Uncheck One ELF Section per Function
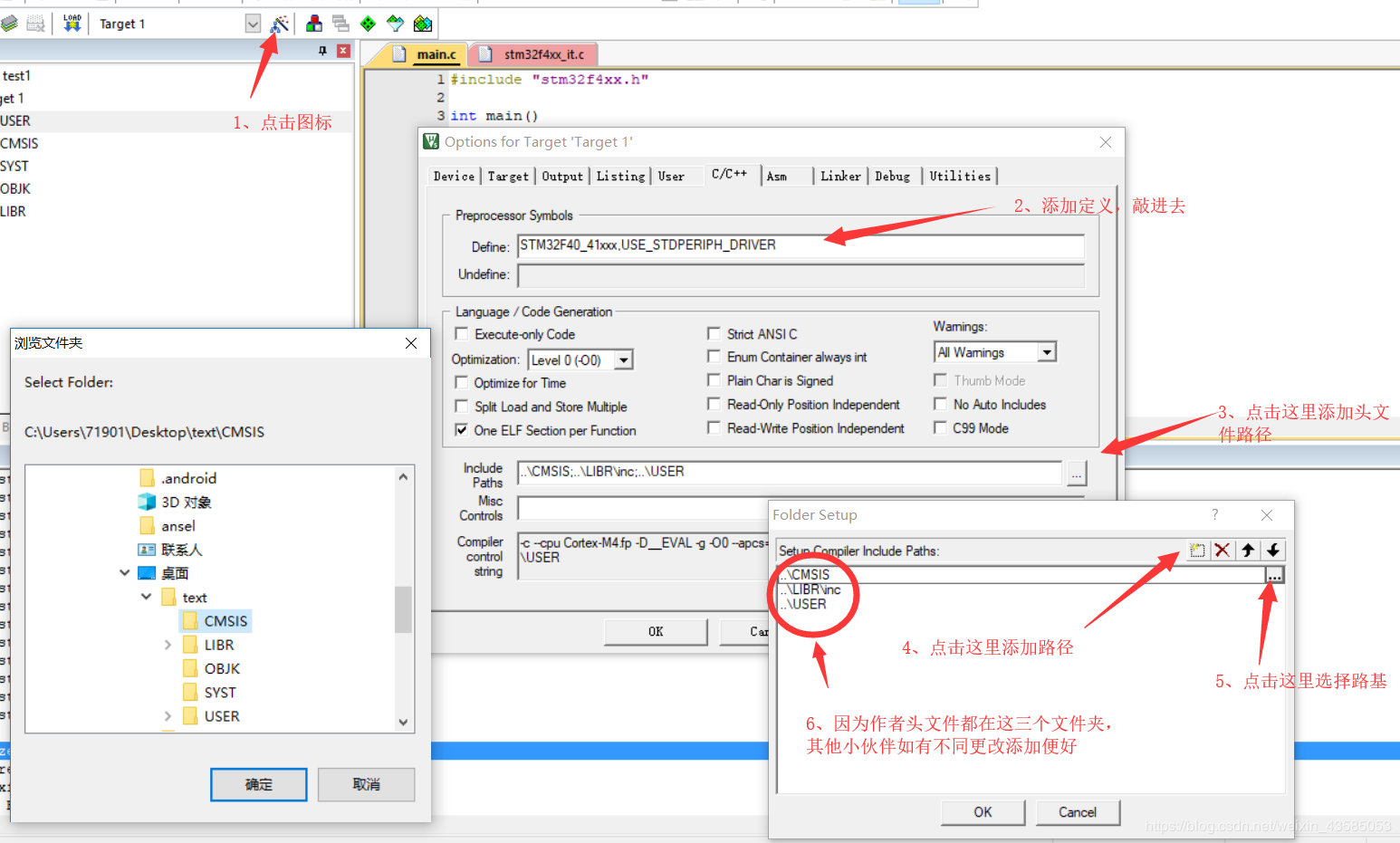The height and width of the screenshot is (843, 1400). tap(461, 430)
